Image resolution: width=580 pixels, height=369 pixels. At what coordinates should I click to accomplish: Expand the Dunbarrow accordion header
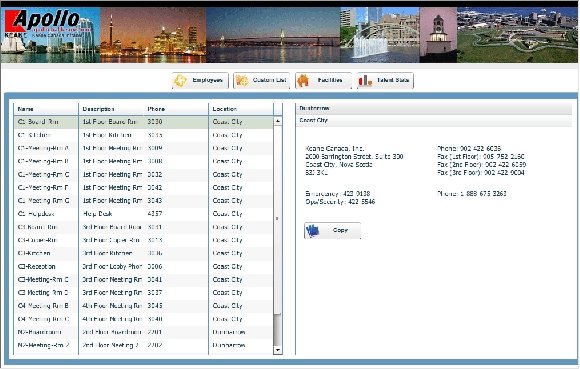coord(434,108)
